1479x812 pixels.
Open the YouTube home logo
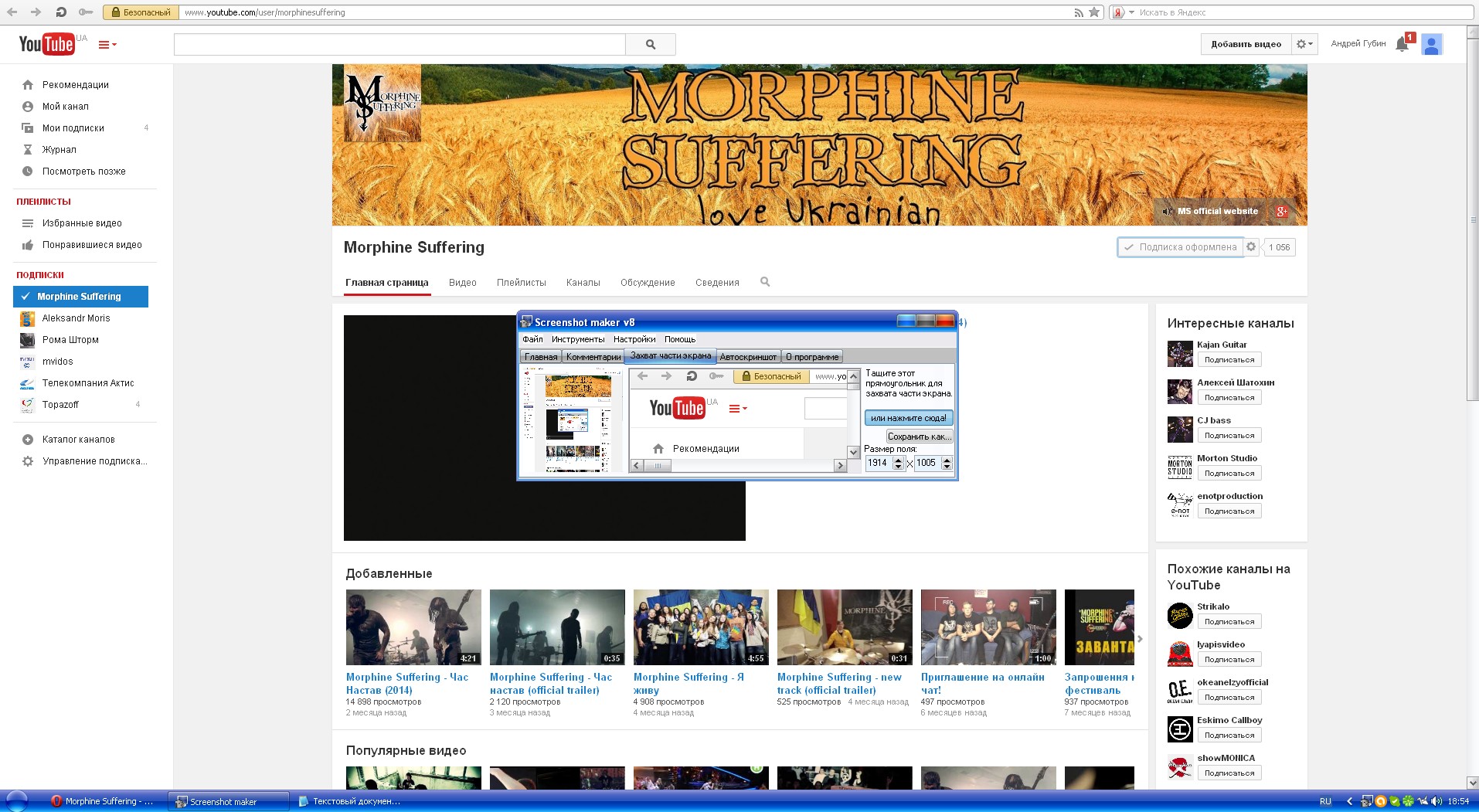tap(47, 44)
